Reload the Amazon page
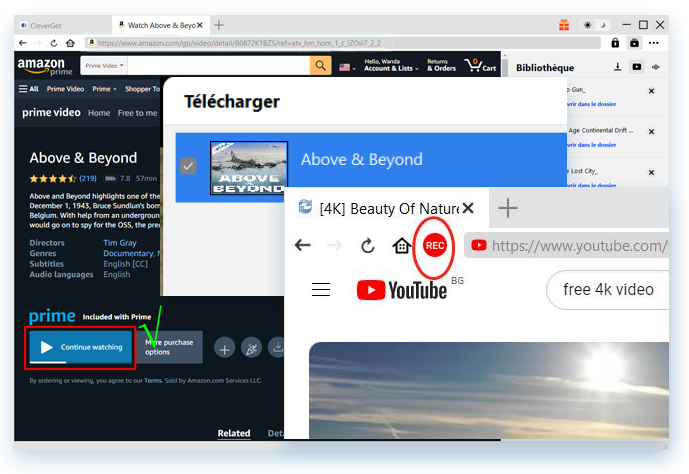Viewport: 689px width, 474px height. (x=54, y=43)
